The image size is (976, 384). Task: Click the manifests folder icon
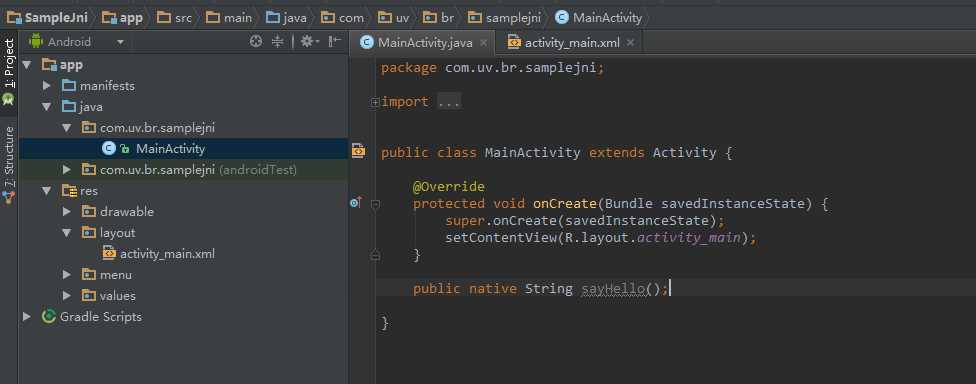(x=69, y=86)
